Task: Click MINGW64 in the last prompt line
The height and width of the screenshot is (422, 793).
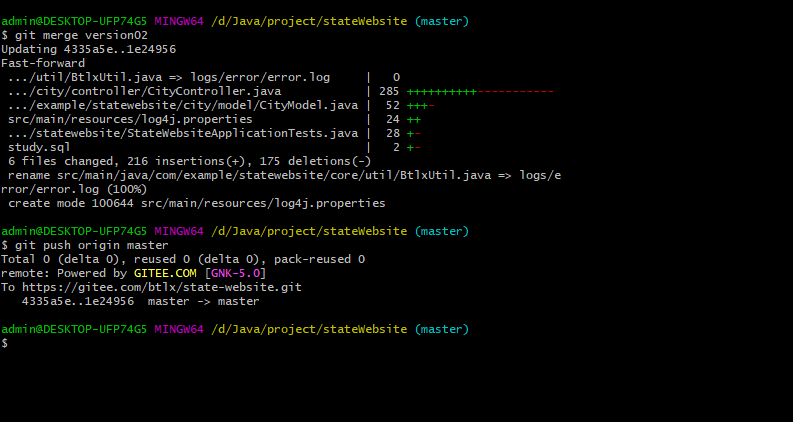Action: click(179, 328)
